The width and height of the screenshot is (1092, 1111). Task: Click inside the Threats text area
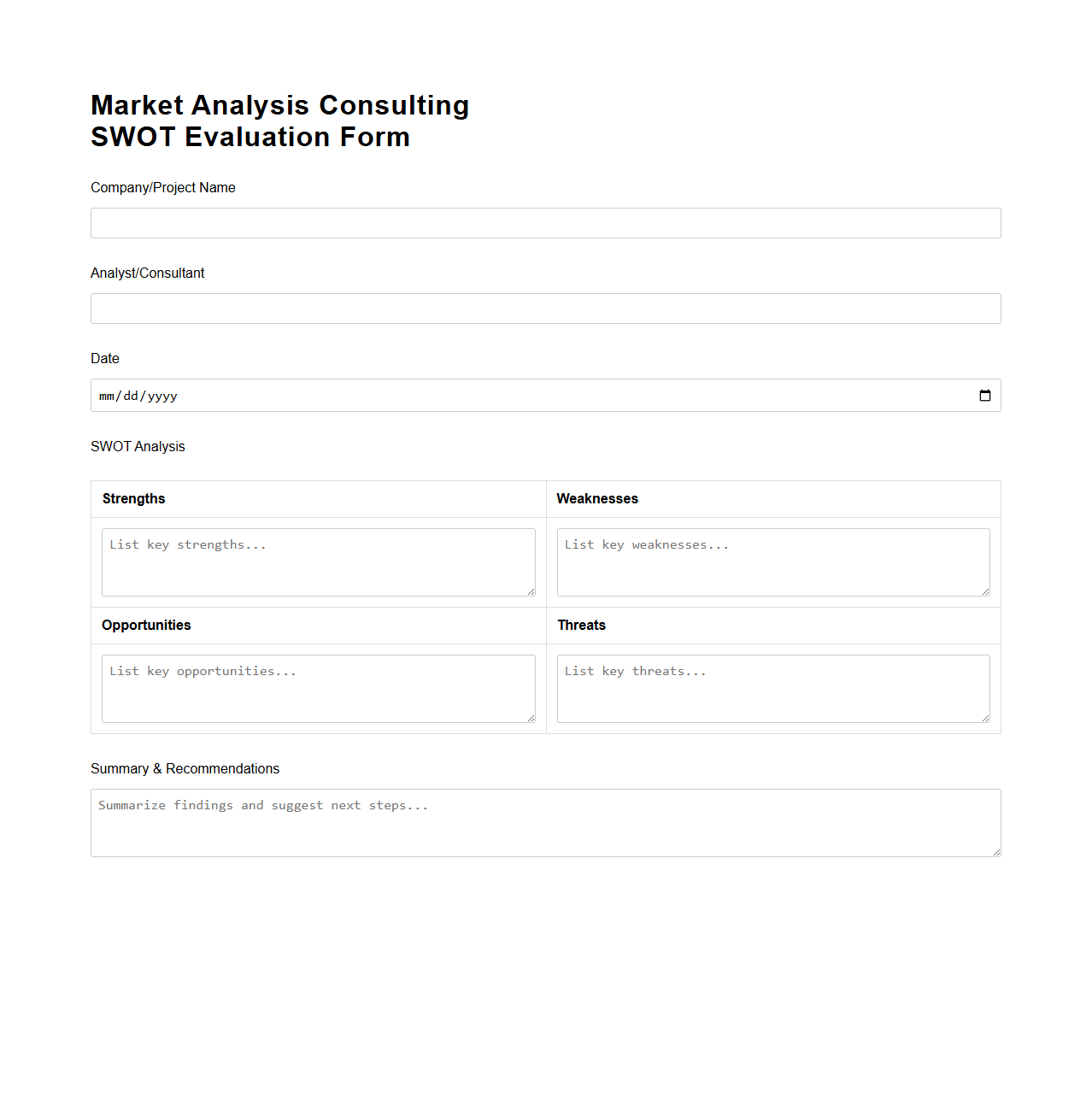772,688
